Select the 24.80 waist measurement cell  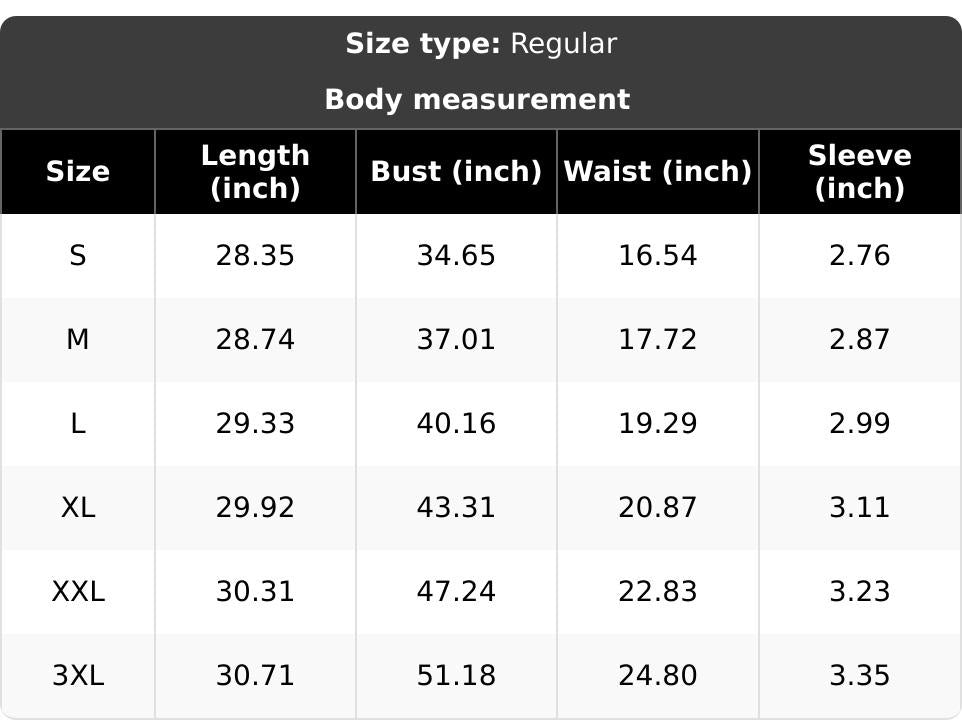(x=658, y=675)
